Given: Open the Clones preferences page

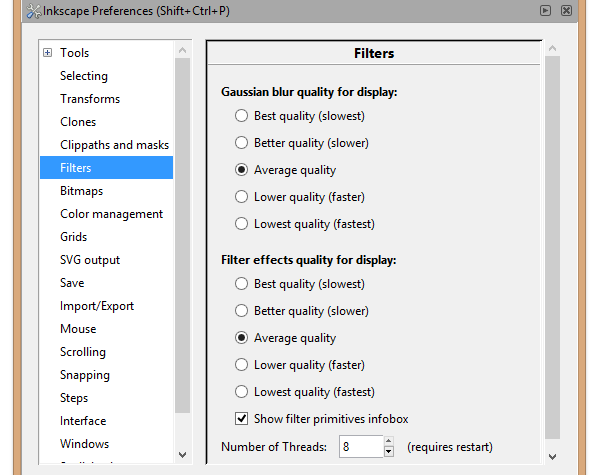Looking at the screenshot, I should [x=78, y=122].
